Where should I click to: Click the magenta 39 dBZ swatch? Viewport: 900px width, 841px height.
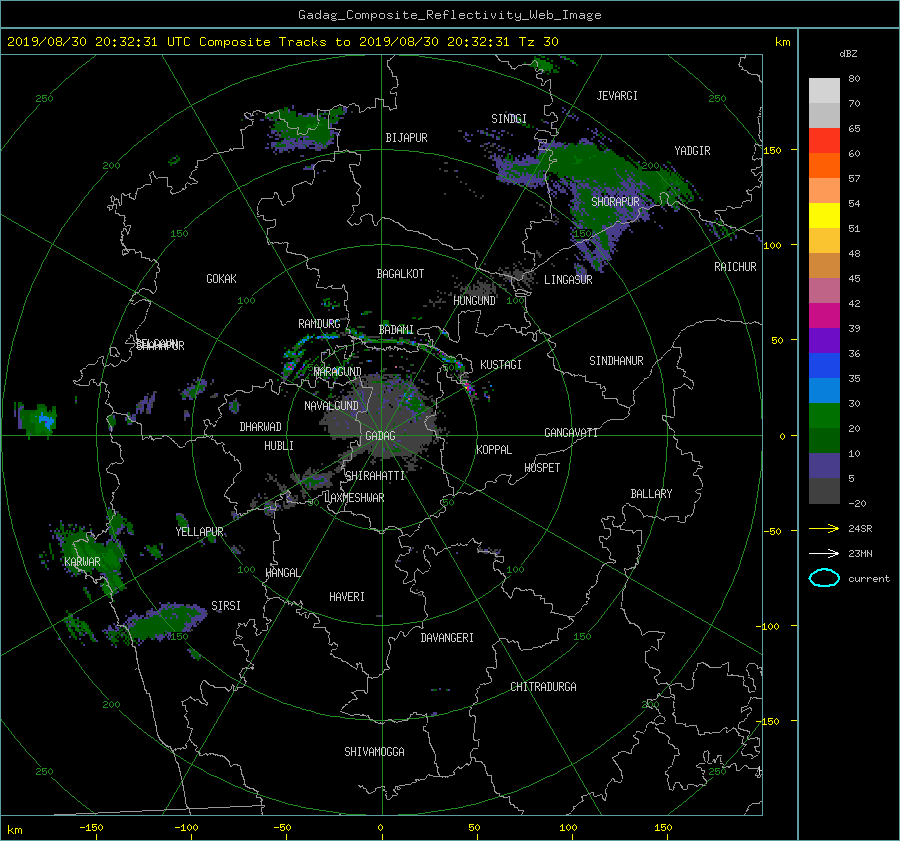tap(824, 316)
